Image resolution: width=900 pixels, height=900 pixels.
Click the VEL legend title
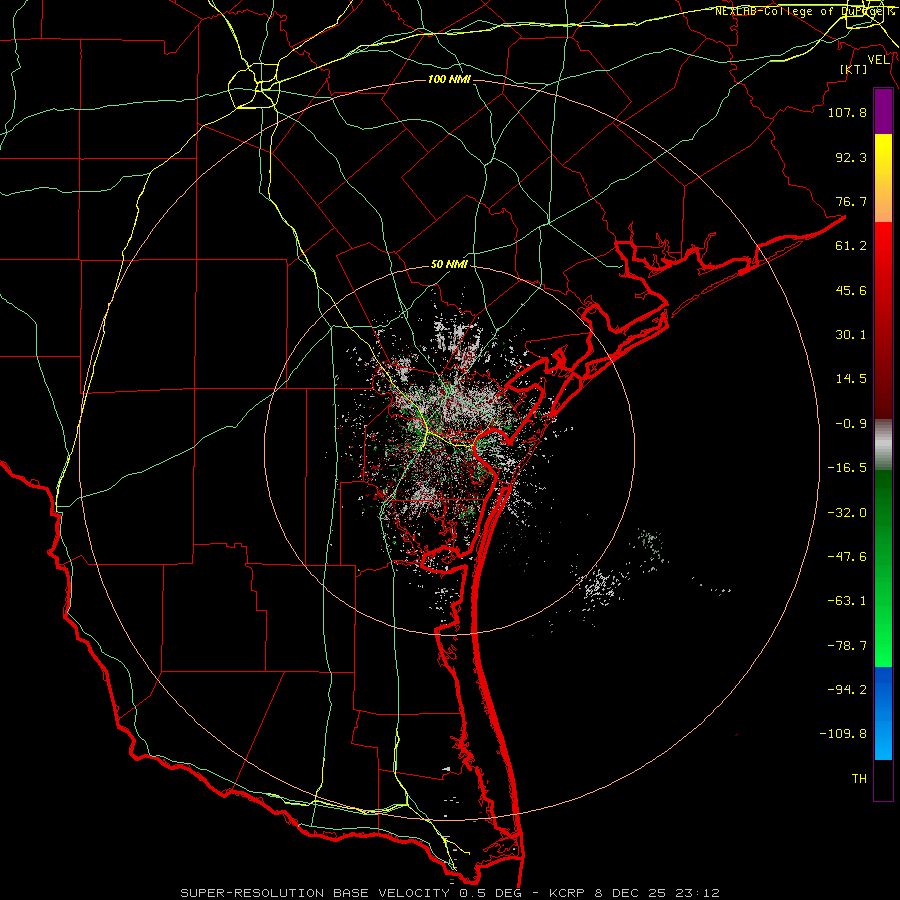pyautogui.click(x=879, y=60)
